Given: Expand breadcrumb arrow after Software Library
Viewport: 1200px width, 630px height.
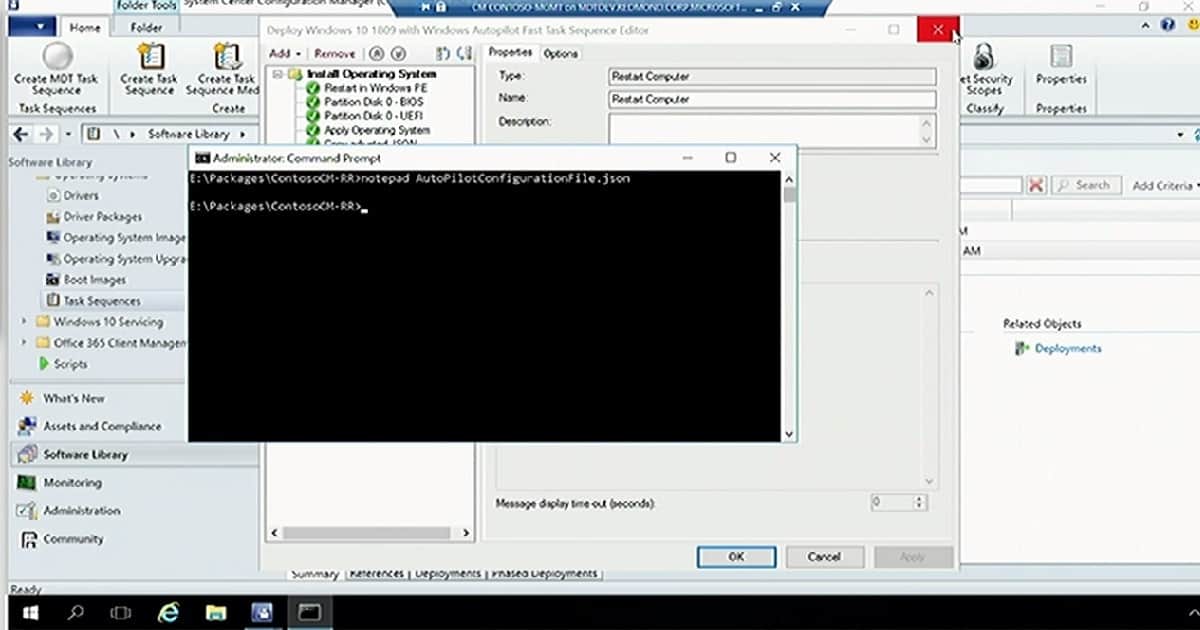Looking at the screenshot, I should (242, 134).
